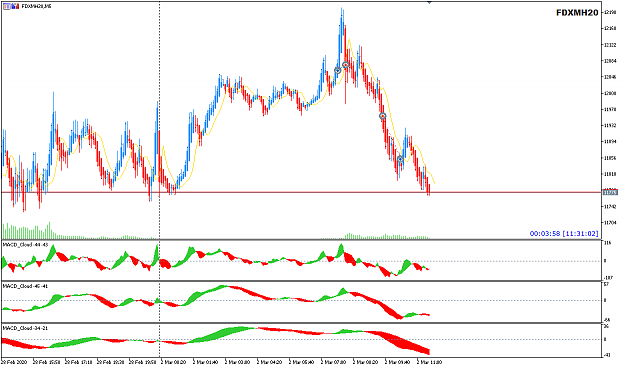Click the 2 Mar 01:40 time axis label

pyautogui.click(x=206, y=362)
